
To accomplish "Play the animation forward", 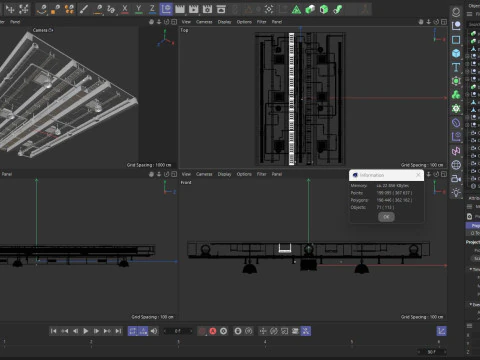I will 86,331.
